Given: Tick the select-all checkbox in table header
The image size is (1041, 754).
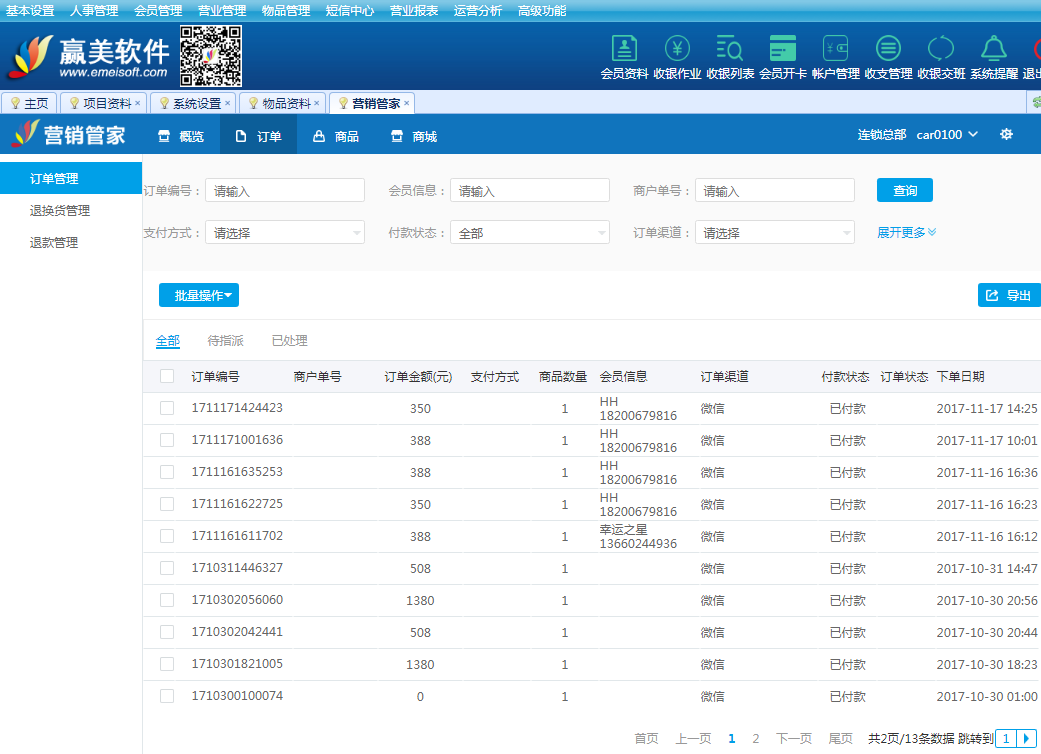Looking at the screenshot, I should pyautogui.click(x=167, y=377).
